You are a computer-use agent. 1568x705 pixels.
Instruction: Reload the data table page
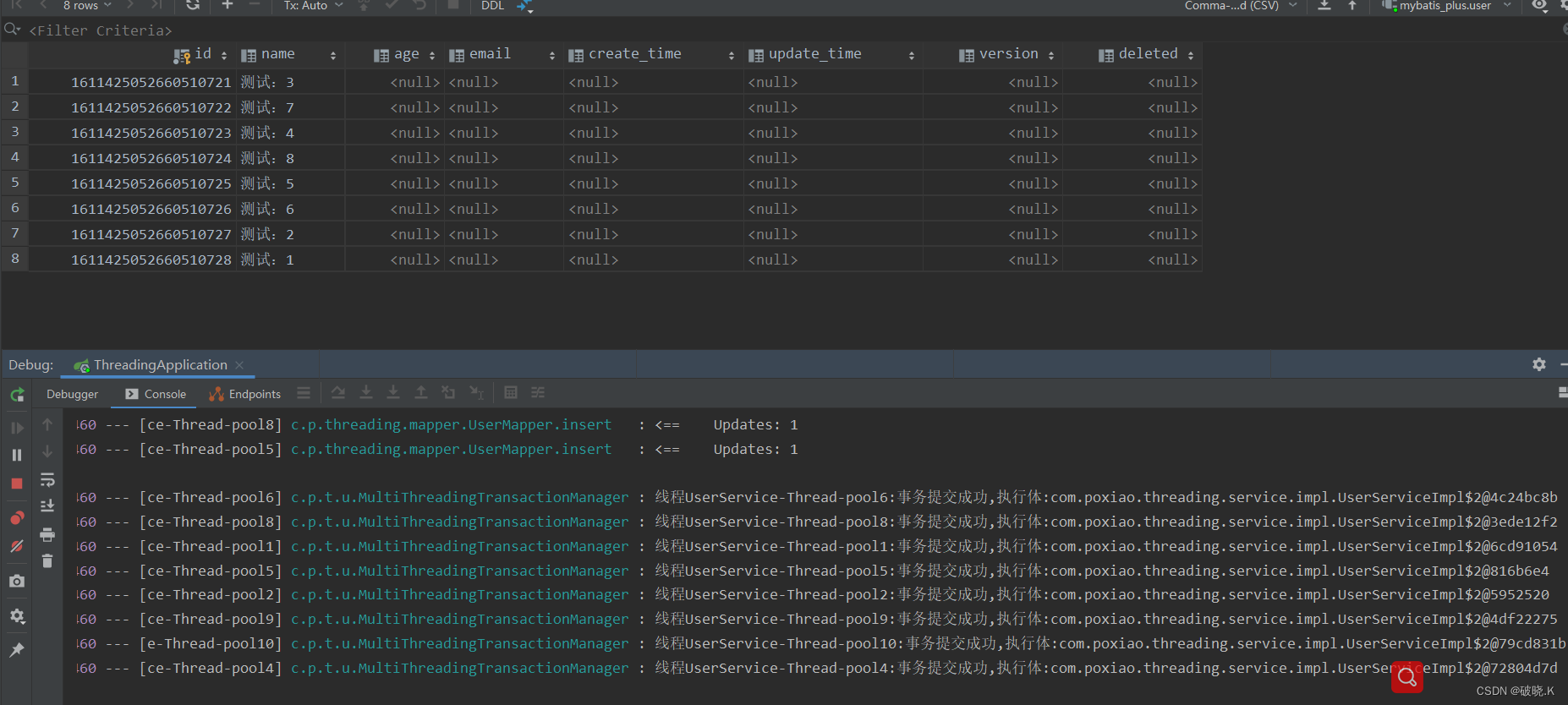(x=193, y=5)
